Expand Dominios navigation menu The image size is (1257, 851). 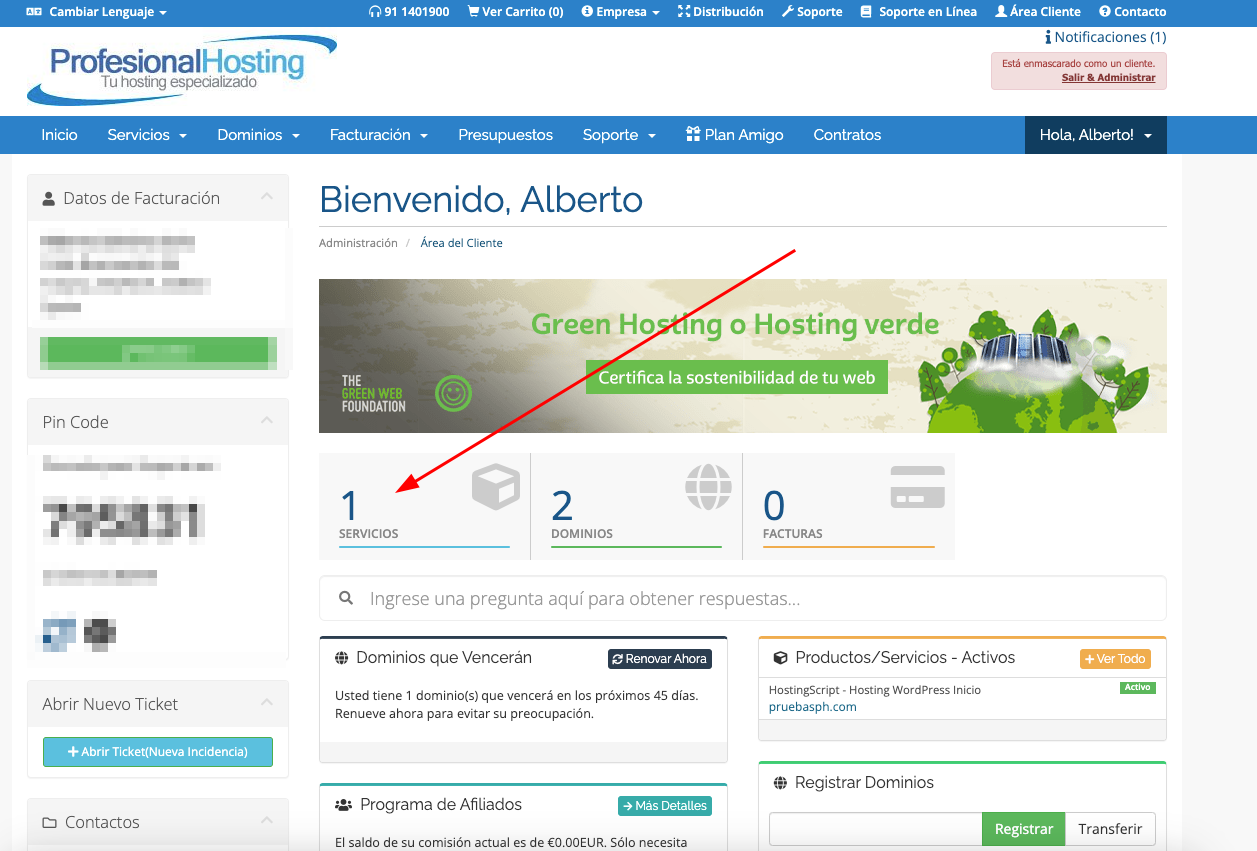(x=259, y=135)
